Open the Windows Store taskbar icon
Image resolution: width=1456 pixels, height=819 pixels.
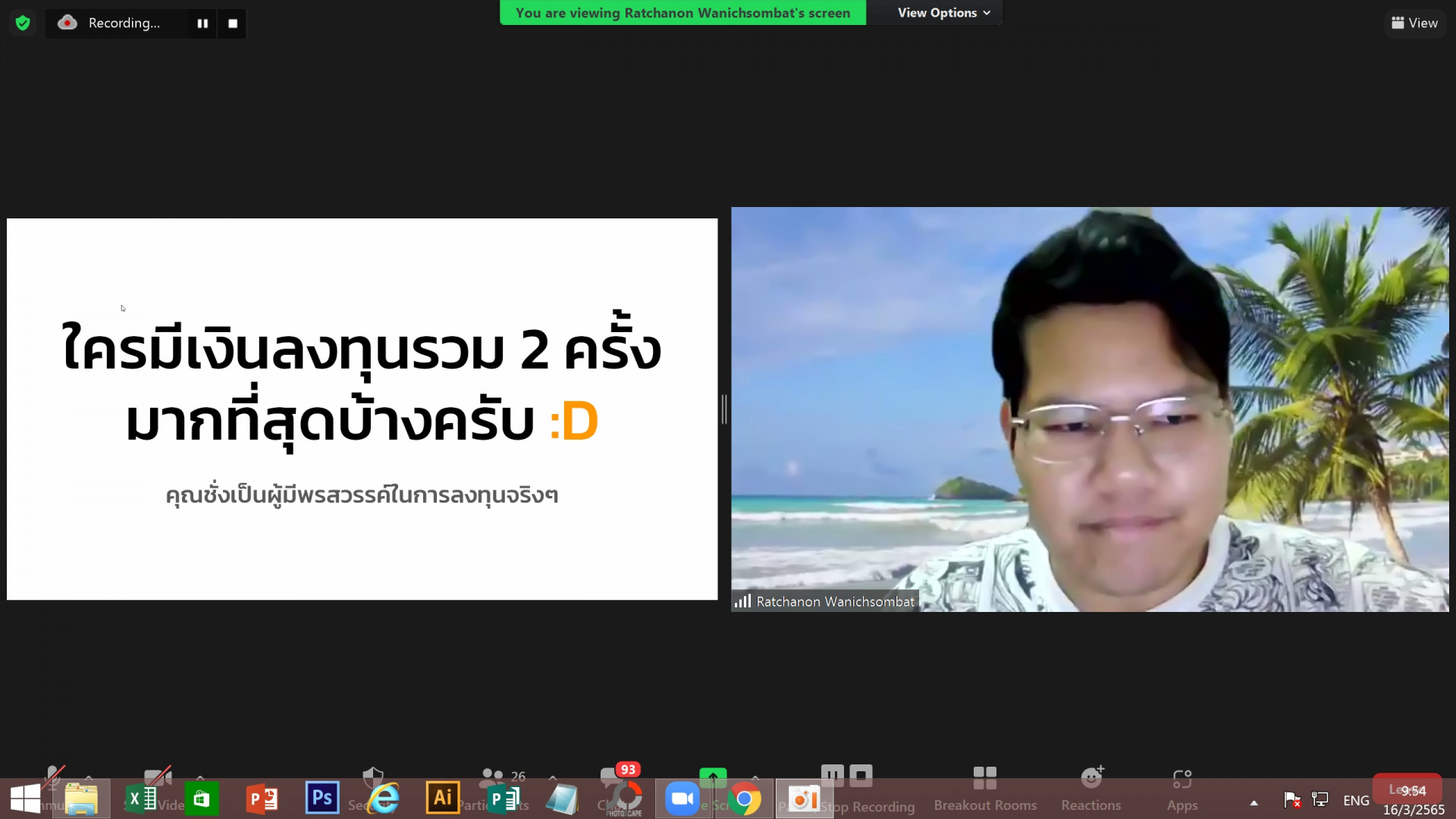(201, 799)
